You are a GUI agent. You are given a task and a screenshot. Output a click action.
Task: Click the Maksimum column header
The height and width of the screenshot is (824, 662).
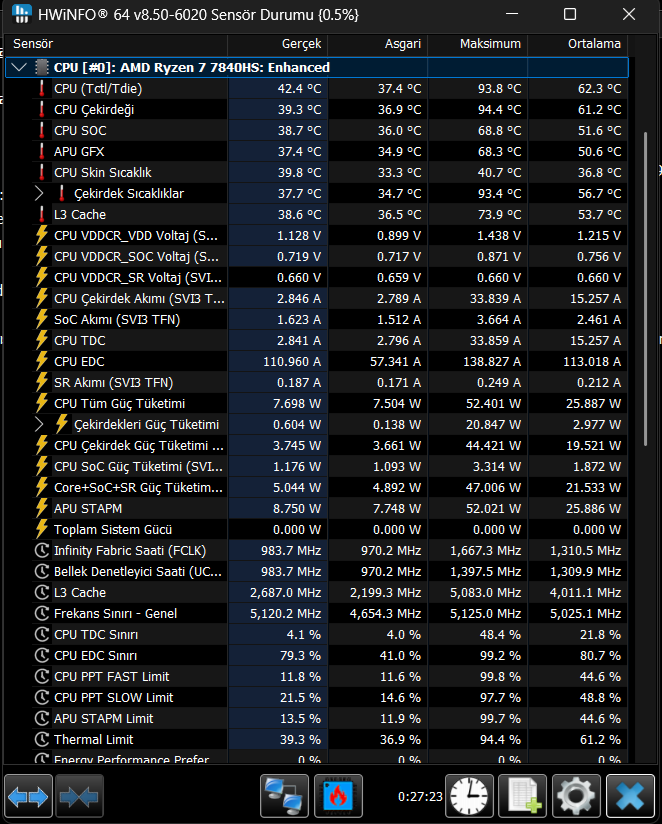click(477, 44)
